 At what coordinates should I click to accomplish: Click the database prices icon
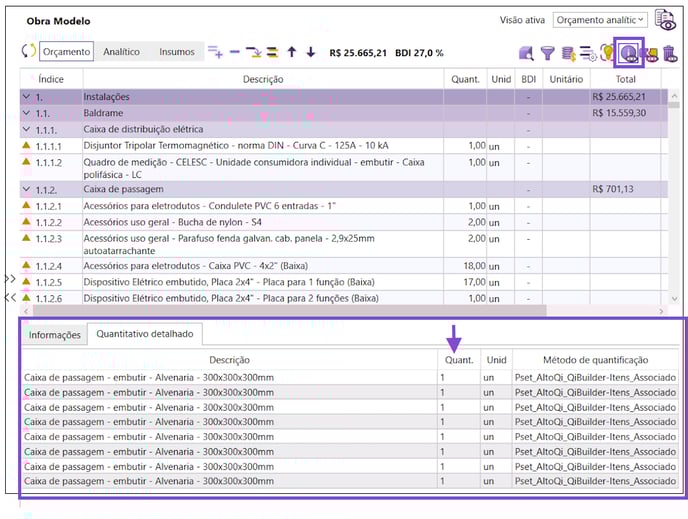(x=569, y=54)
